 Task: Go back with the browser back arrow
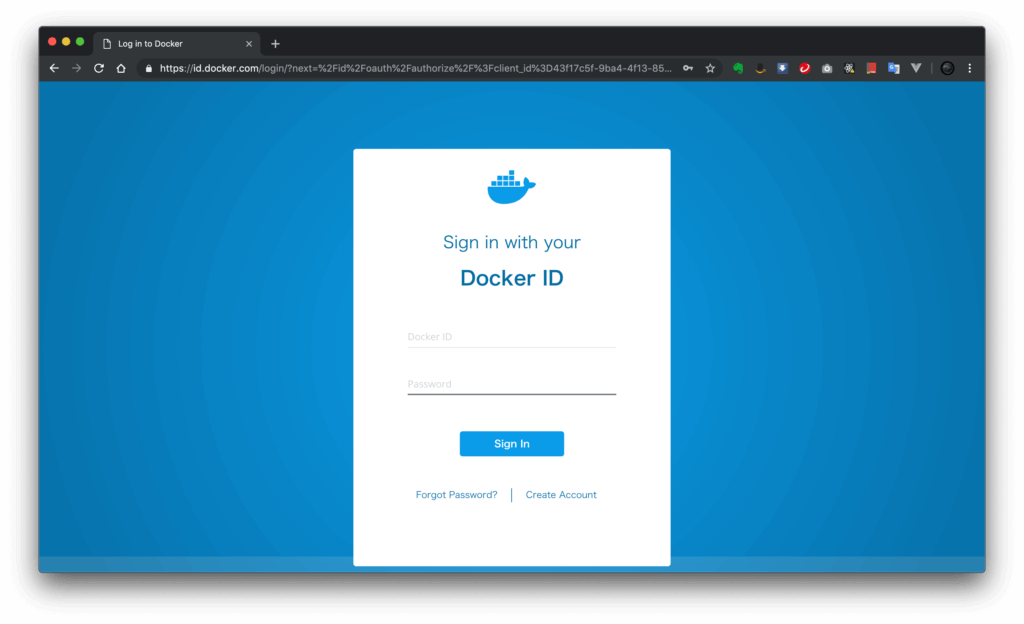(54, 68)
